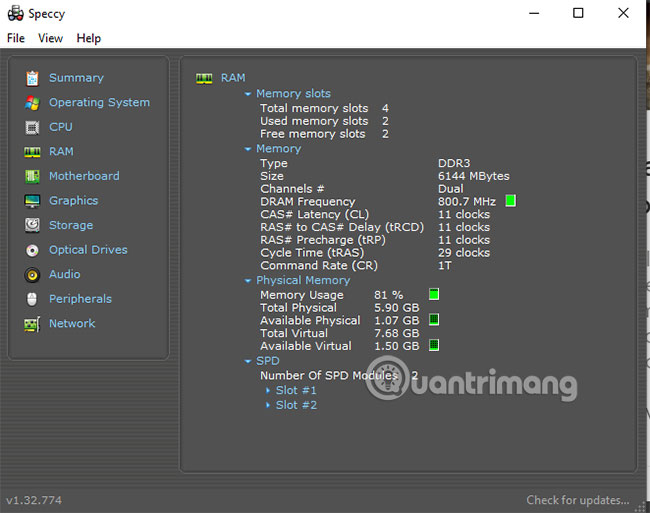Select the 1.07 GB available physical value
This screenshot has height=513, width=650.
pos(397,321)
